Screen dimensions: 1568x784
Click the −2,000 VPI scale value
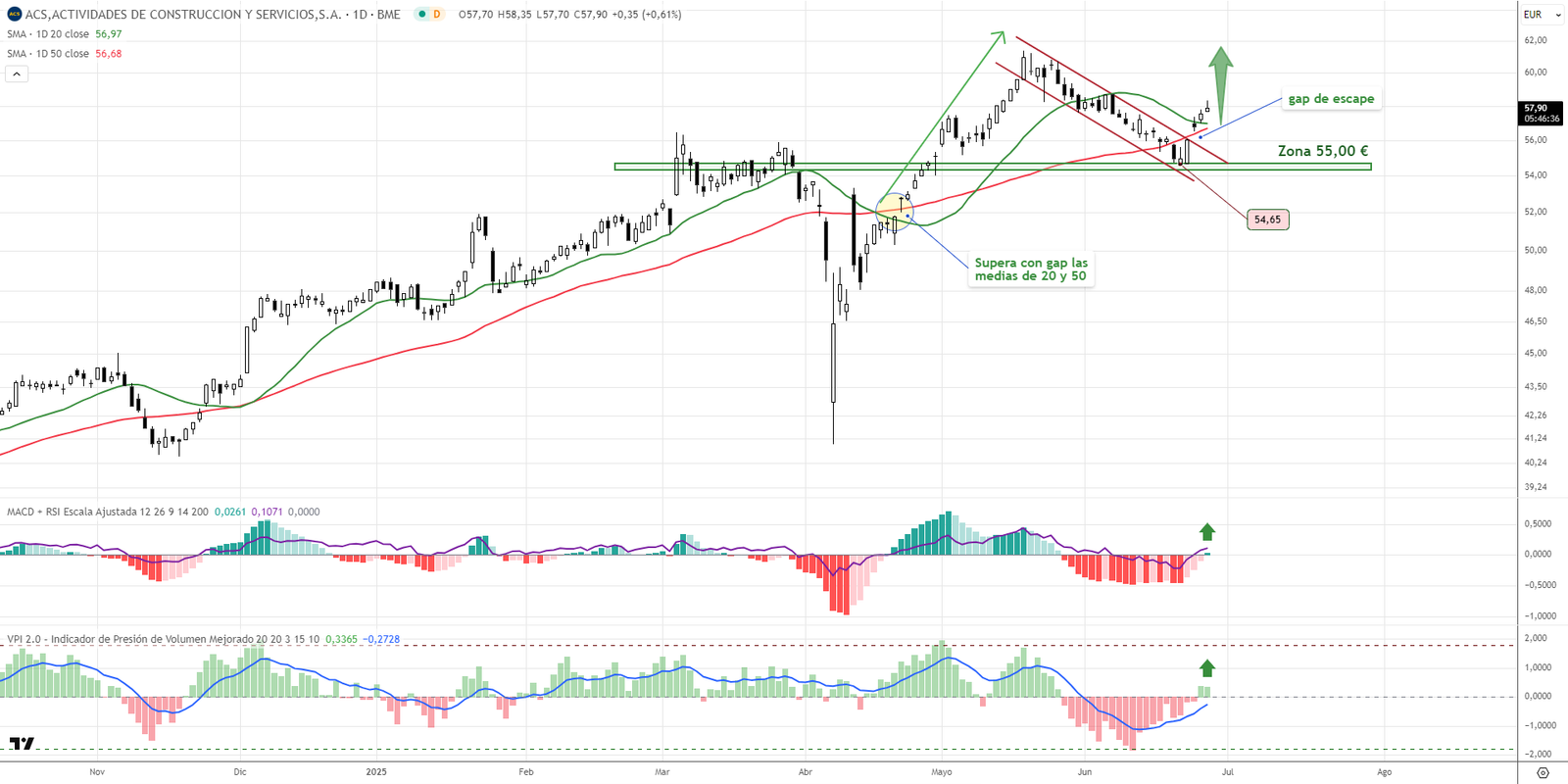click(1537, 755)
